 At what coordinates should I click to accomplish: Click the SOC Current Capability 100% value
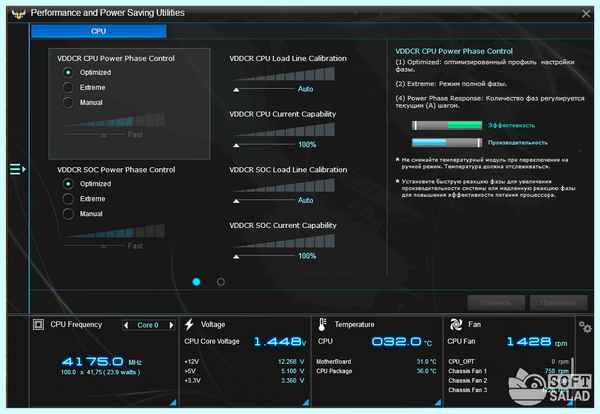[x=307, y=256]
